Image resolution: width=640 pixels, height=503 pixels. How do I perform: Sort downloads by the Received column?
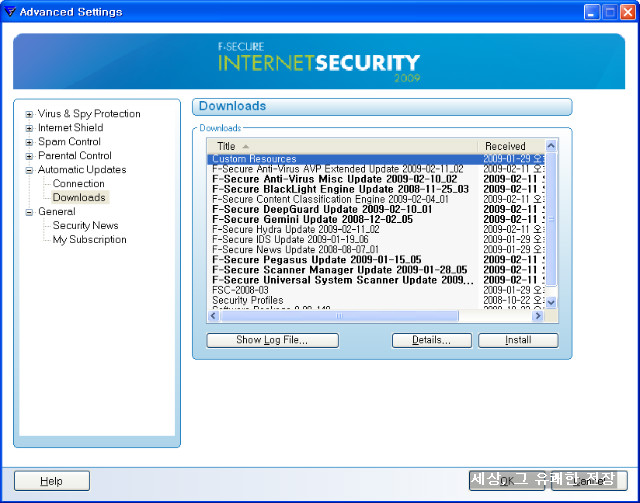pyautogui.click(x=511, y=146)
